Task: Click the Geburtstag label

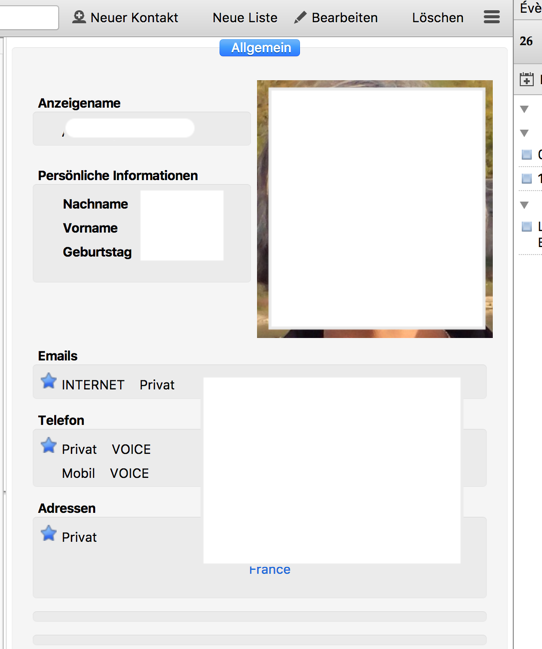Action: click(x=97, y=252)
